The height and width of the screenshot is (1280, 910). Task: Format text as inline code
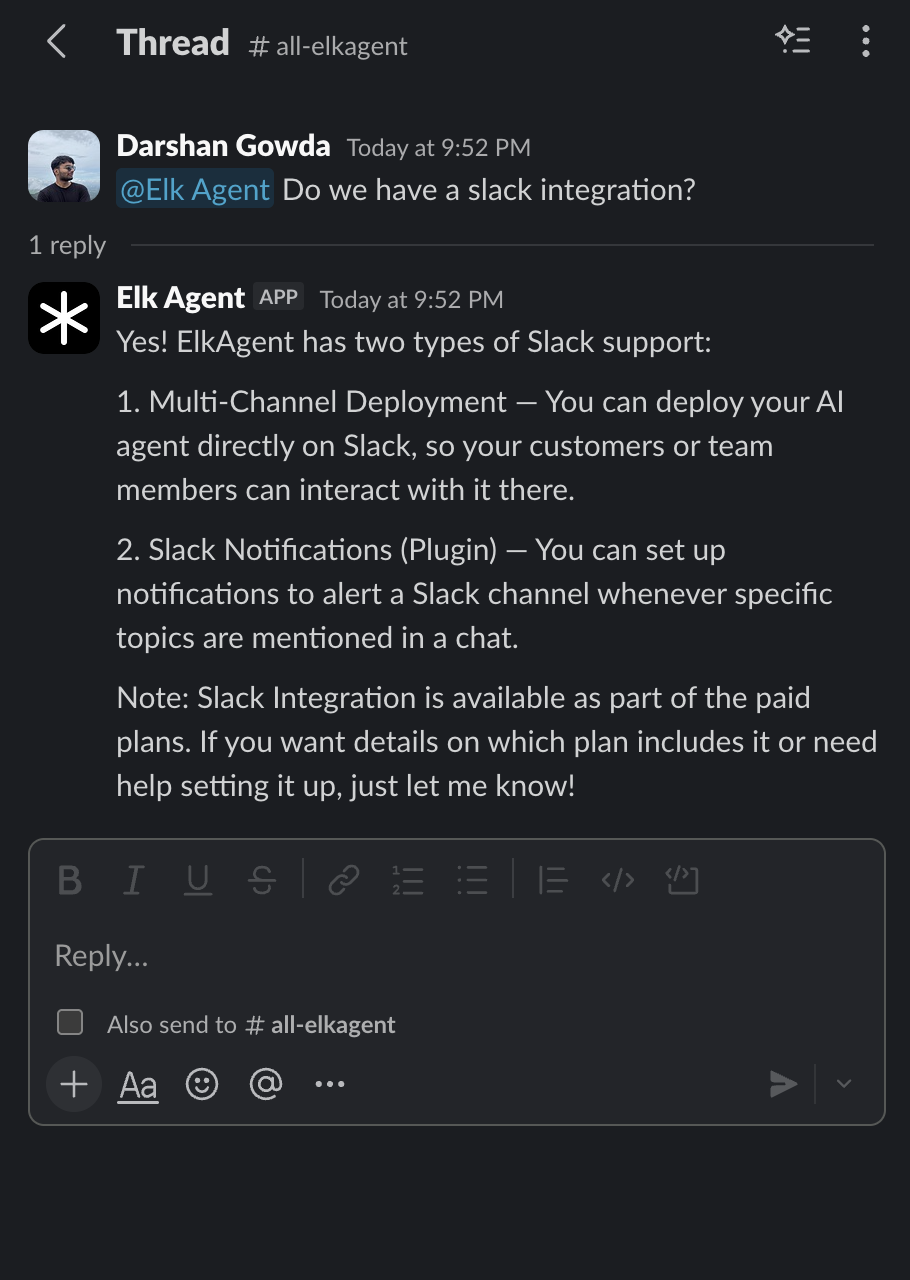coord(617,880)
